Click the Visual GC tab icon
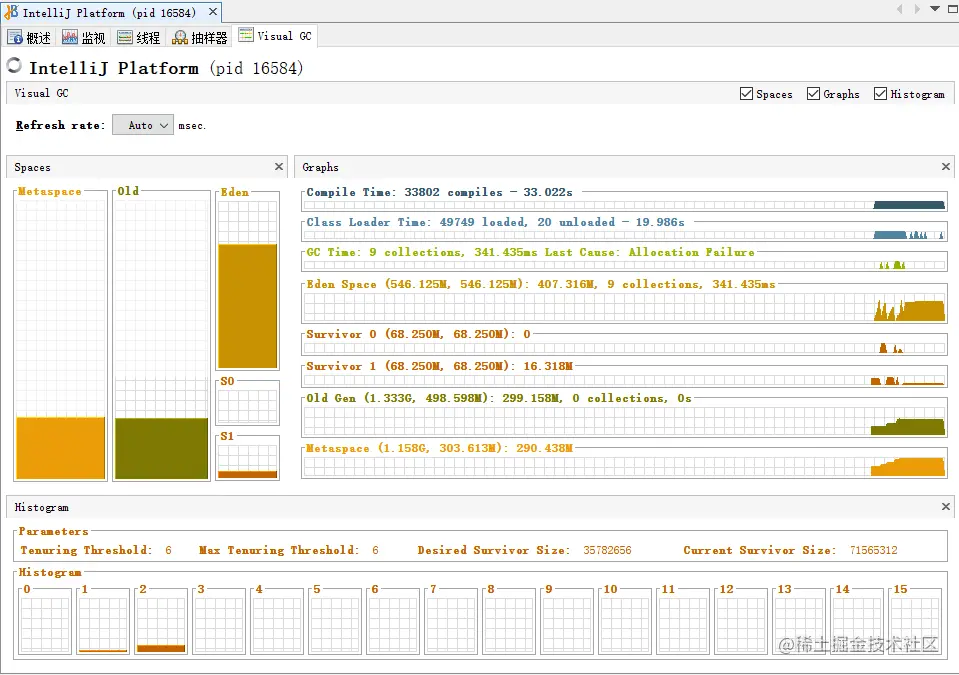This screenshot has height=675, width=959. 246,35
